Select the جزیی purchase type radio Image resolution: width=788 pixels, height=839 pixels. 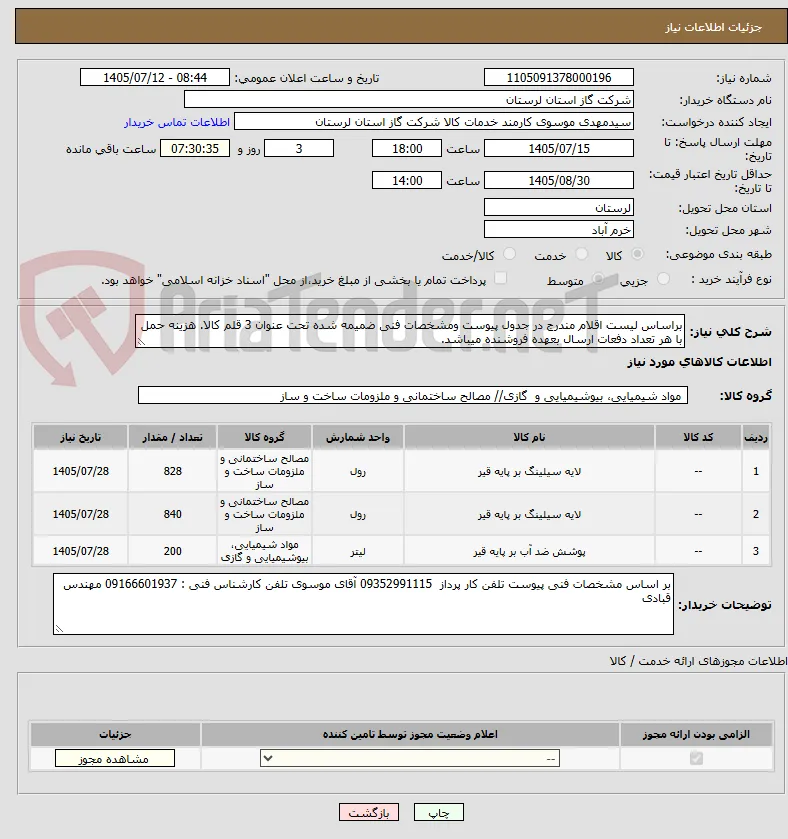coord(663,279)
